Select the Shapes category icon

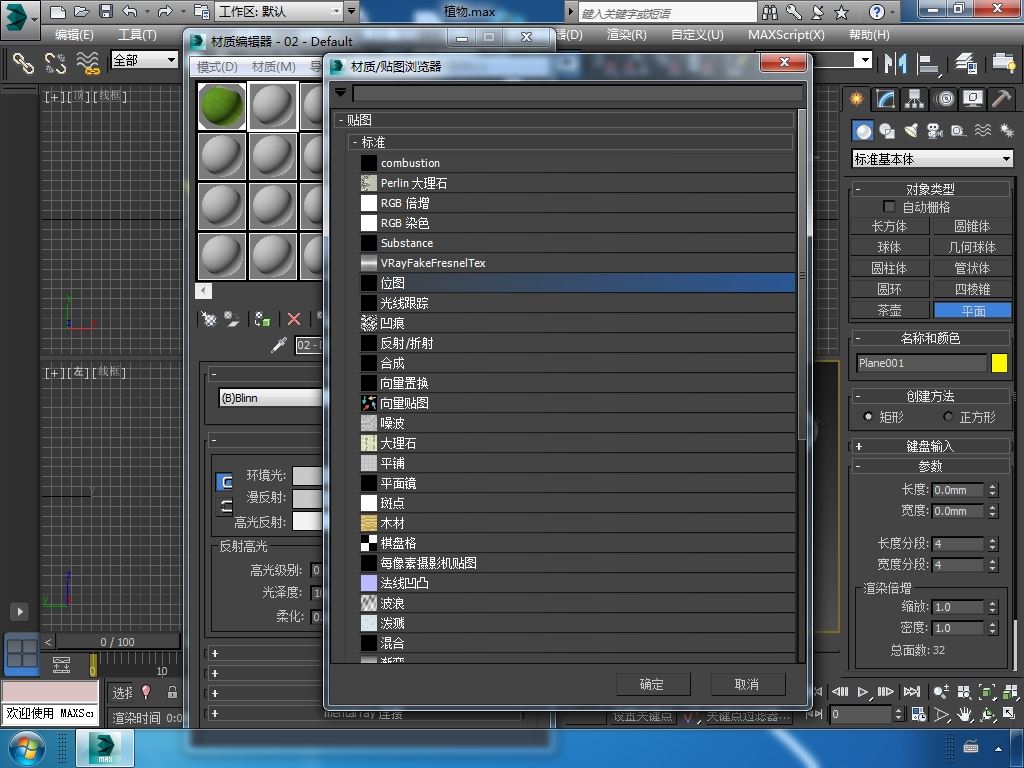[x=887, y=131]
